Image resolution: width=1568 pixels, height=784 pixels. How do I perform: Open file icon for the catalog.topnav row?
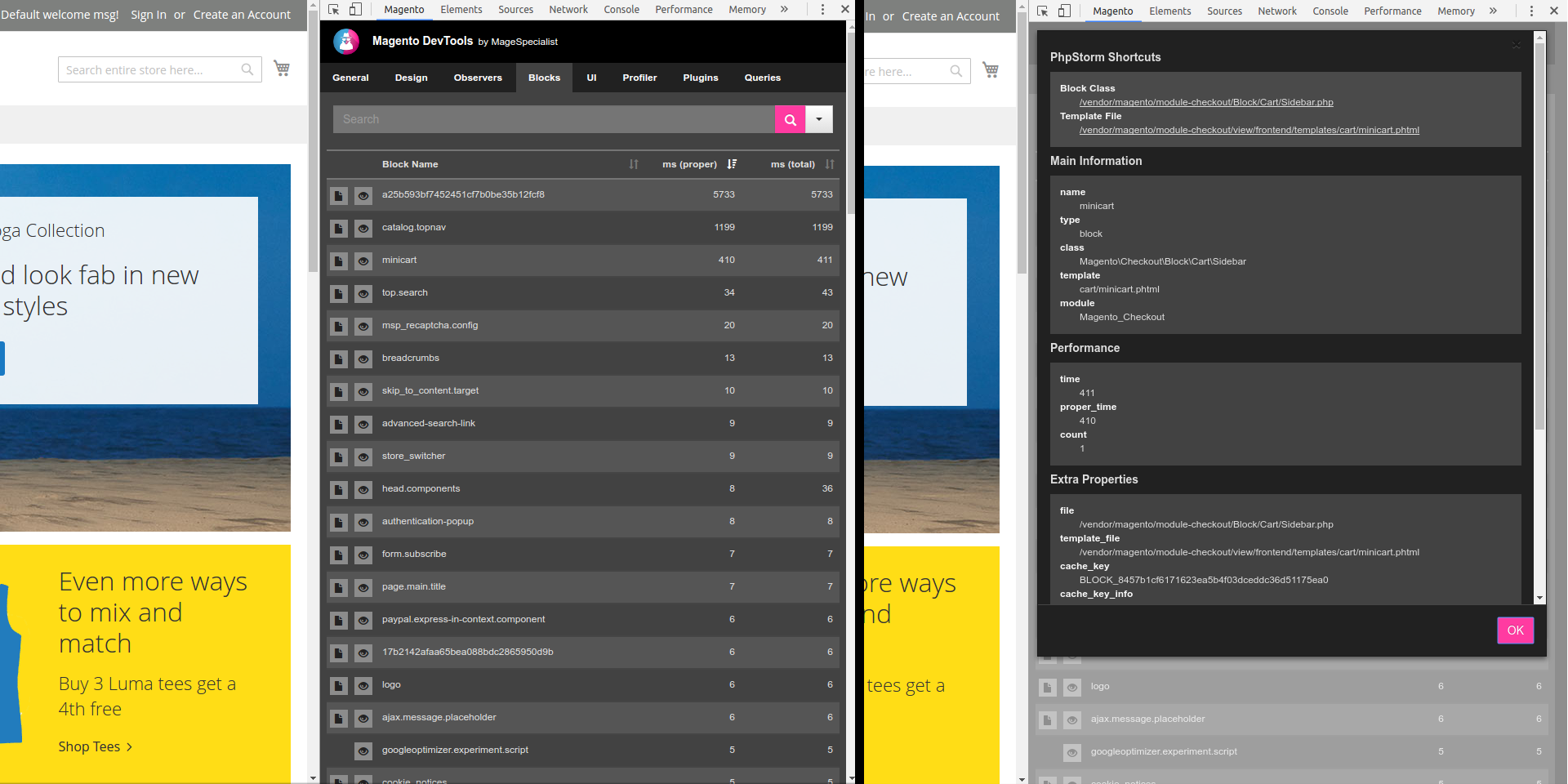pos(339,228)
